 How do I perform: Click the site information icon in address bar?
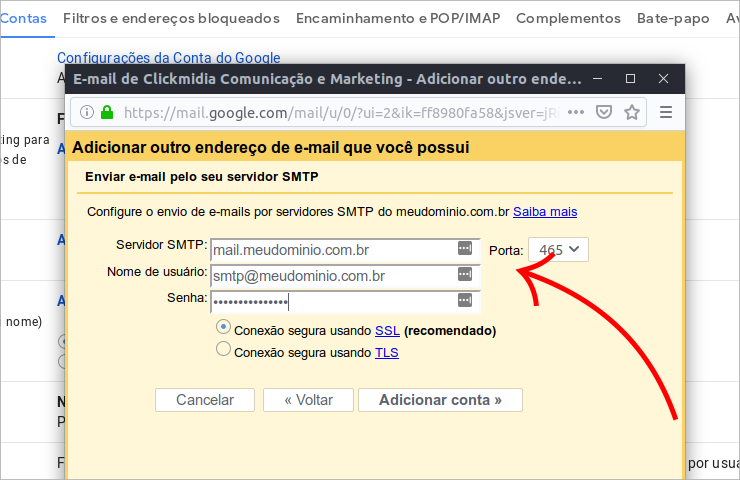click(x=87, y=112)
